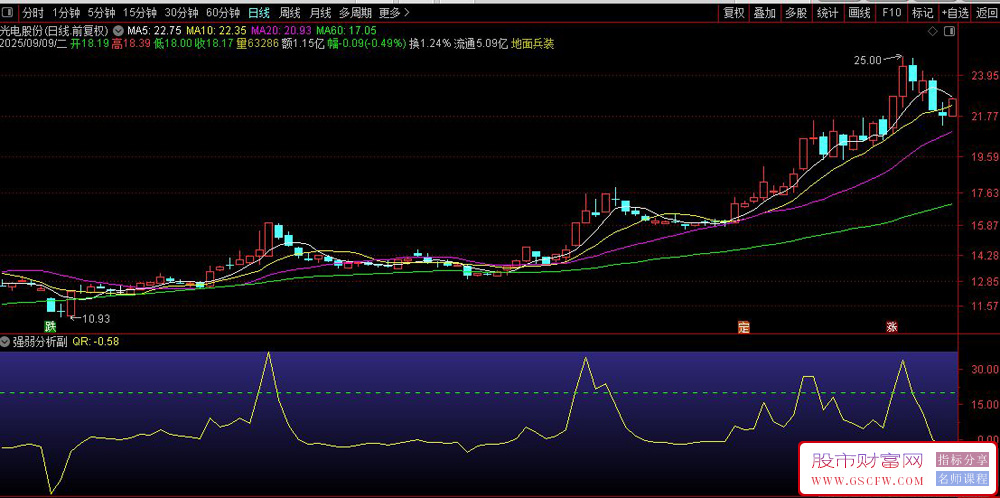Click the MA10: 22.35 label
The width and height of the screenshot is (1000, 498).
point(216,30)
